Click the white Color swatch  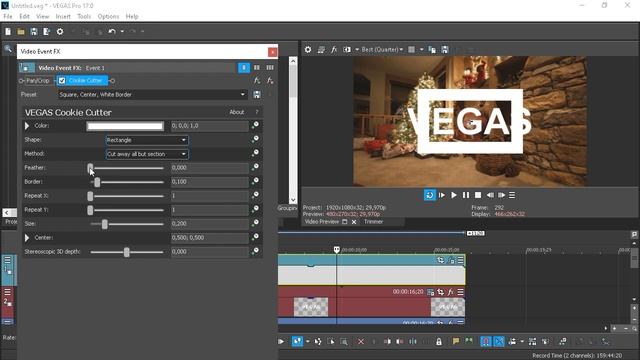pyautogui.click(x=125, y=126)
